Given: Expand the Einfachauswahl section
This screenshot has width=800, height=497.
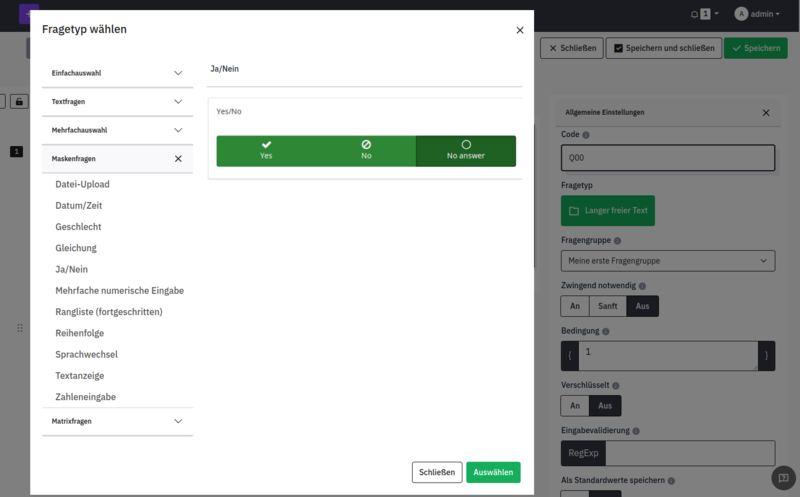Looking at the screenshot, I should pyautogui.click(x=117, y=73).
